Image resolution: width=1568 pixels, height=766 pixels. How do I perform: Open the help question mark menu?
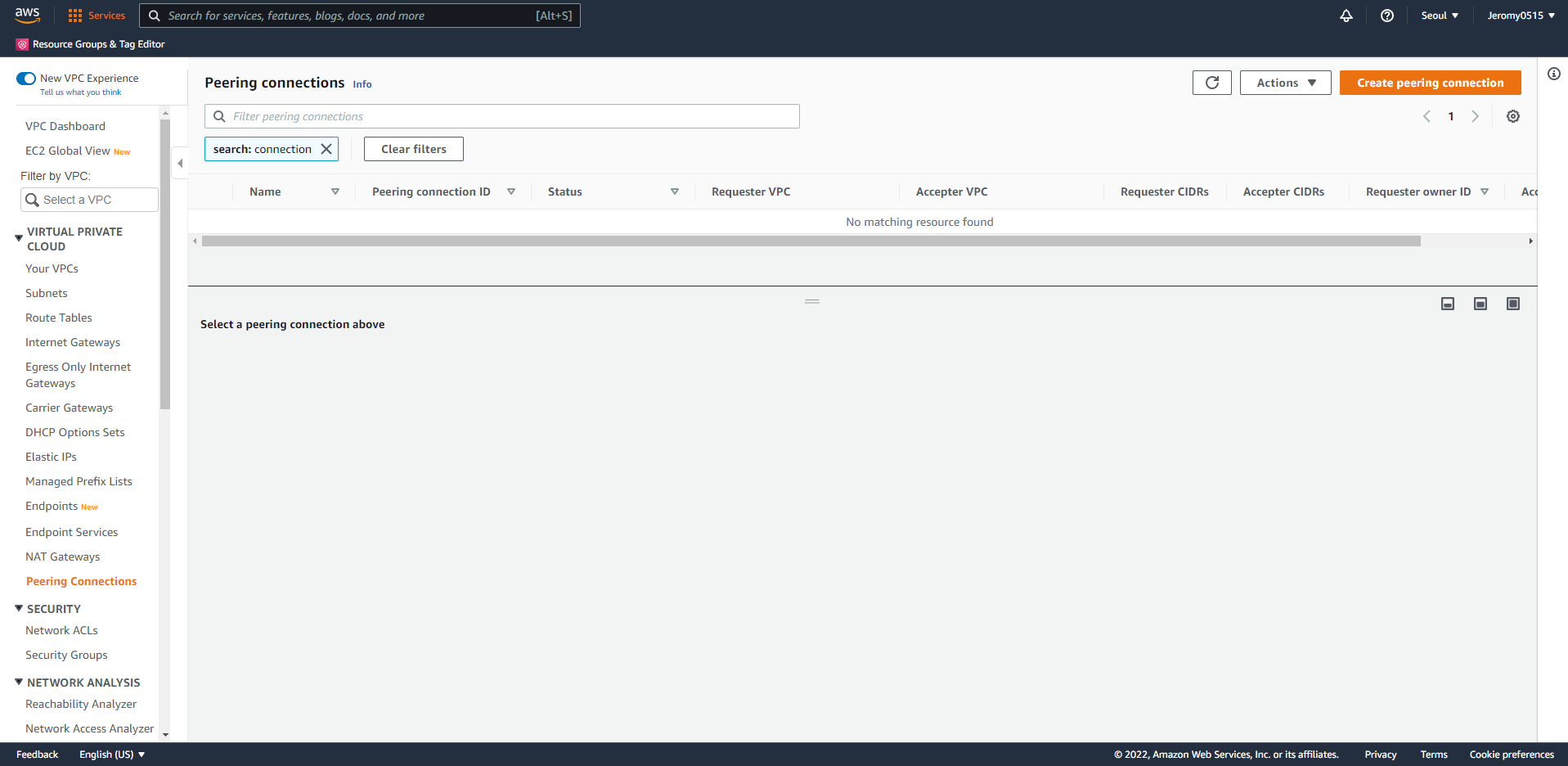(1387, 16)
